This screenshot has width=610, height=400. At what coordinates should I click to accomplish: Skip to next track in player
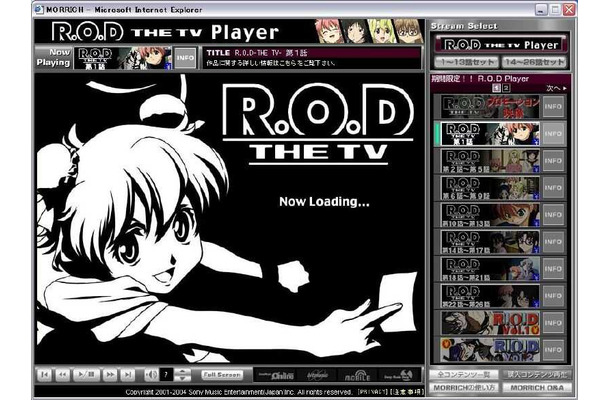pos(128,375)
